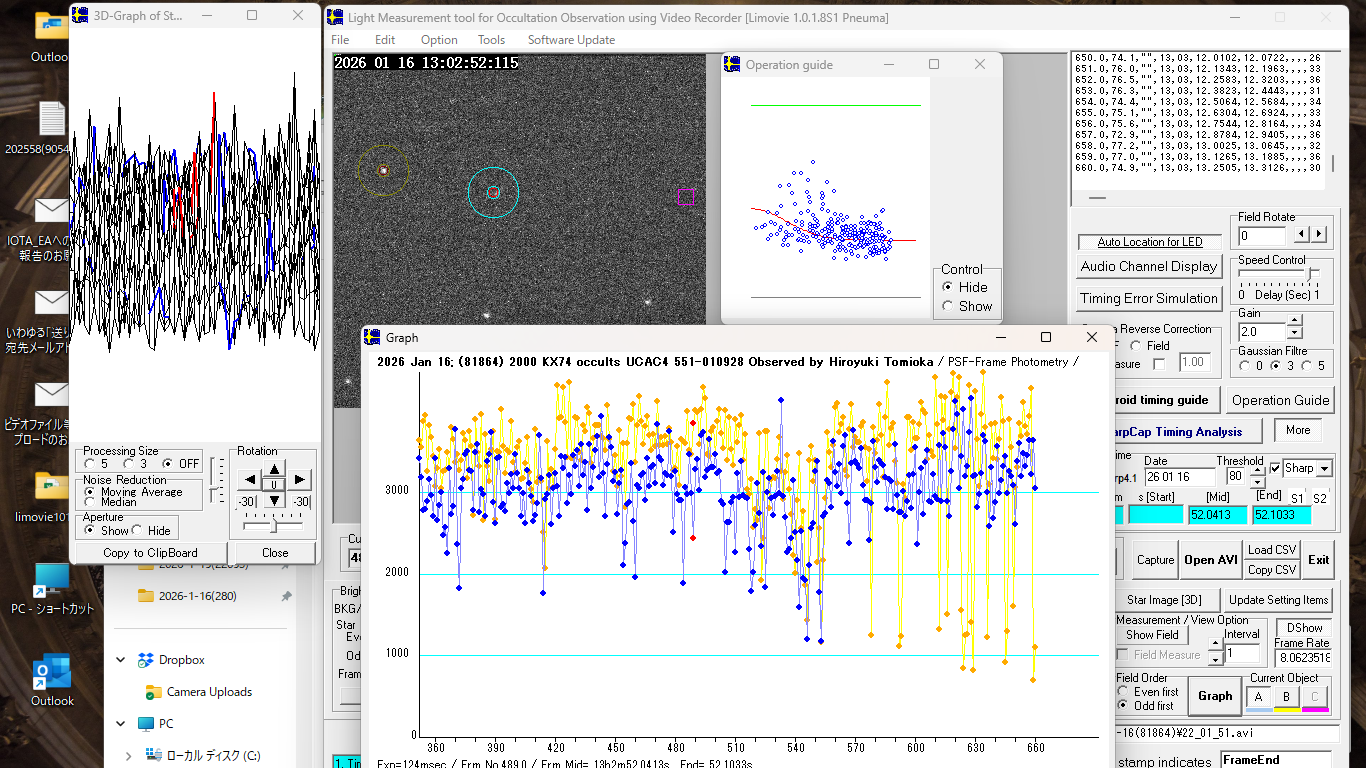Select Current Object B button
Image resolution: width=1366 pixels, height=768 pixels.
click(1286, 697)
